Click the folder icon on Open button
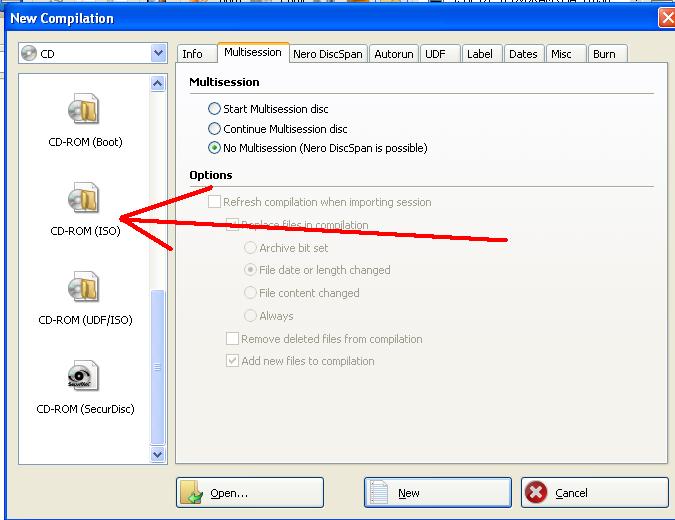The width and height of the screenshot is (675, 520). 192,493
